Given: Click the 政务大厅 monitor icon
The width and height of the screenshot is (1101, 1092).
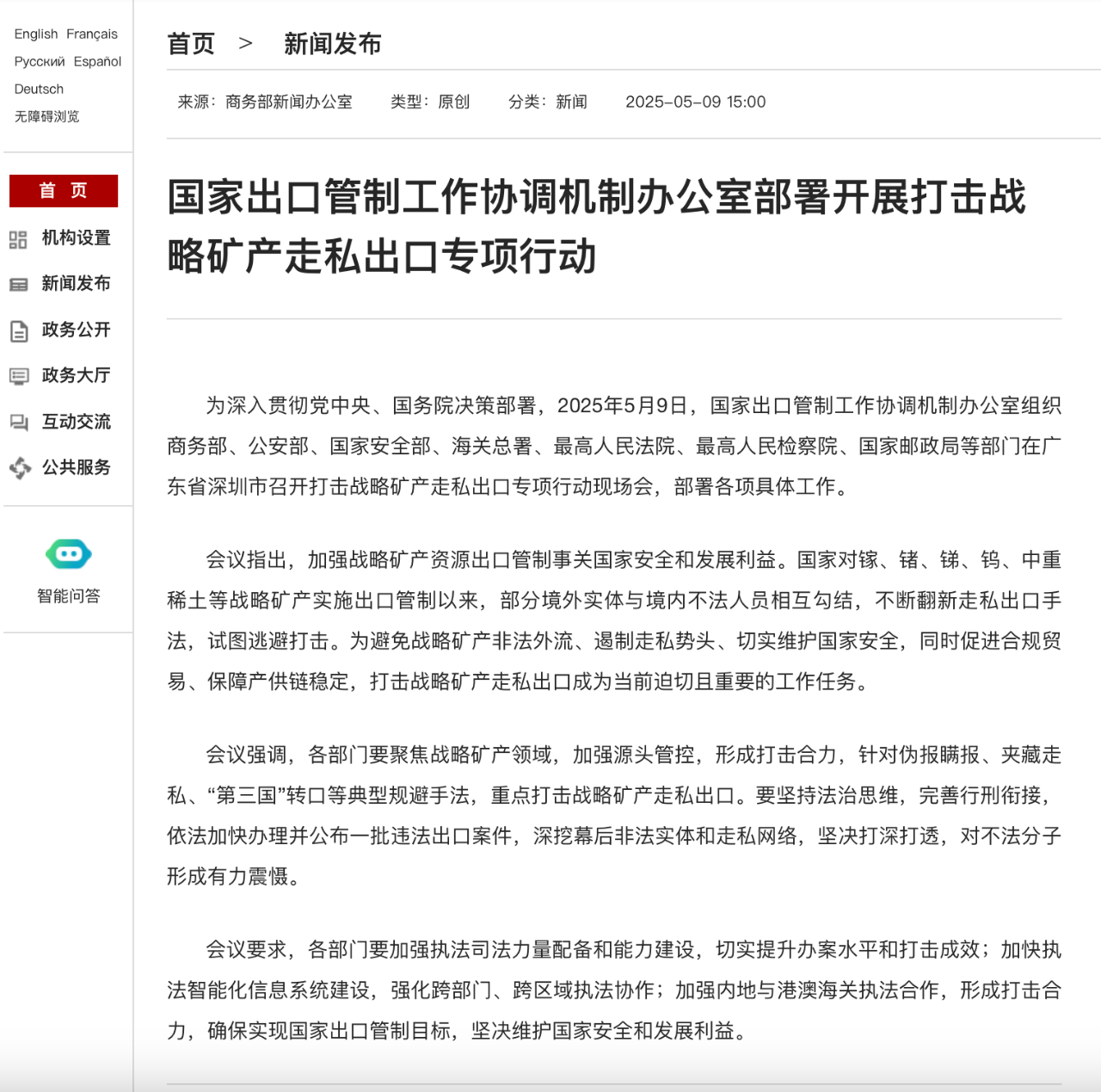Looking at the screenshot, I should (18, 376).
